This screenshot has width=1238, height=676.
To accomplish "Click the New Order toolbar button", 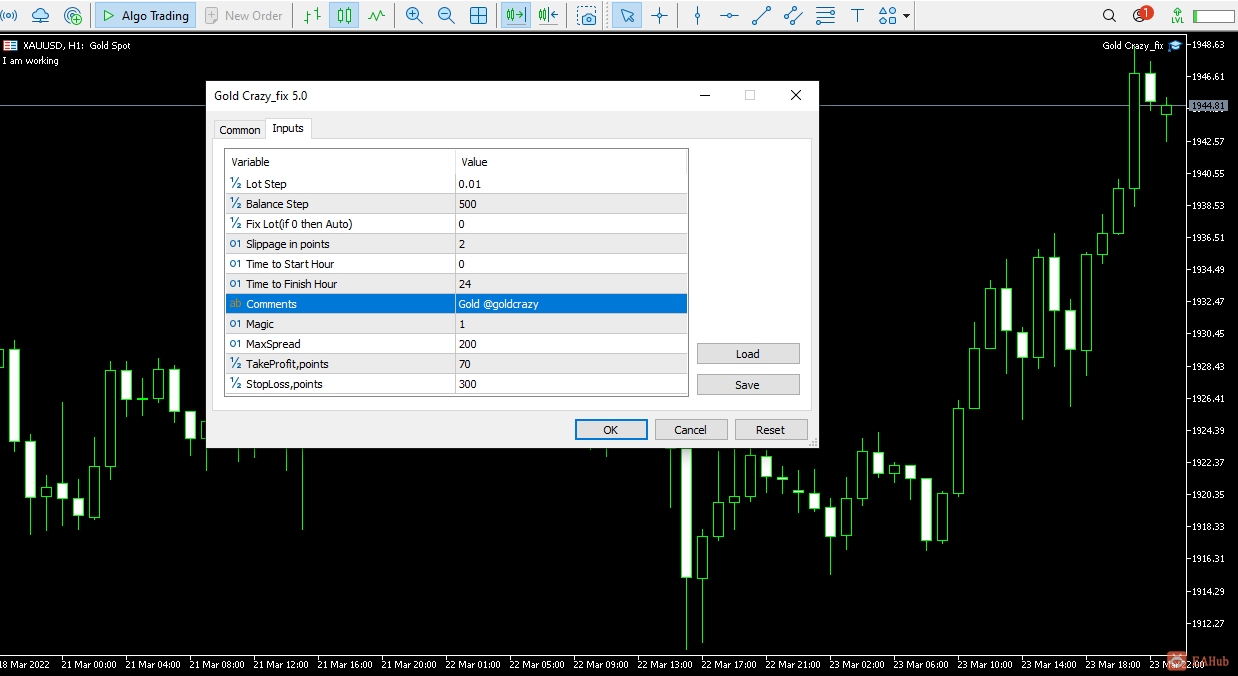I will 243,16.
